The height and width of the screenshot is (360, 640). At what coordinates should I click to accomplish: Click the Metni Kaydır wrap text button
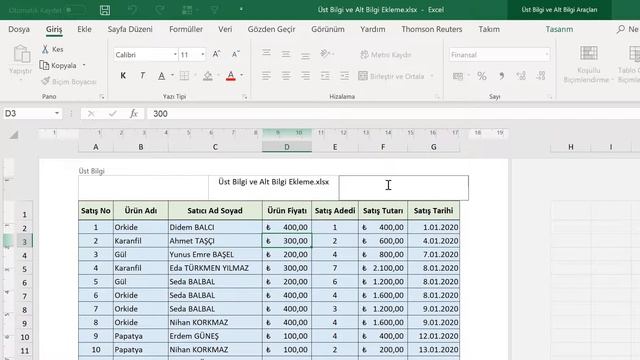click(x=386, y=55)
